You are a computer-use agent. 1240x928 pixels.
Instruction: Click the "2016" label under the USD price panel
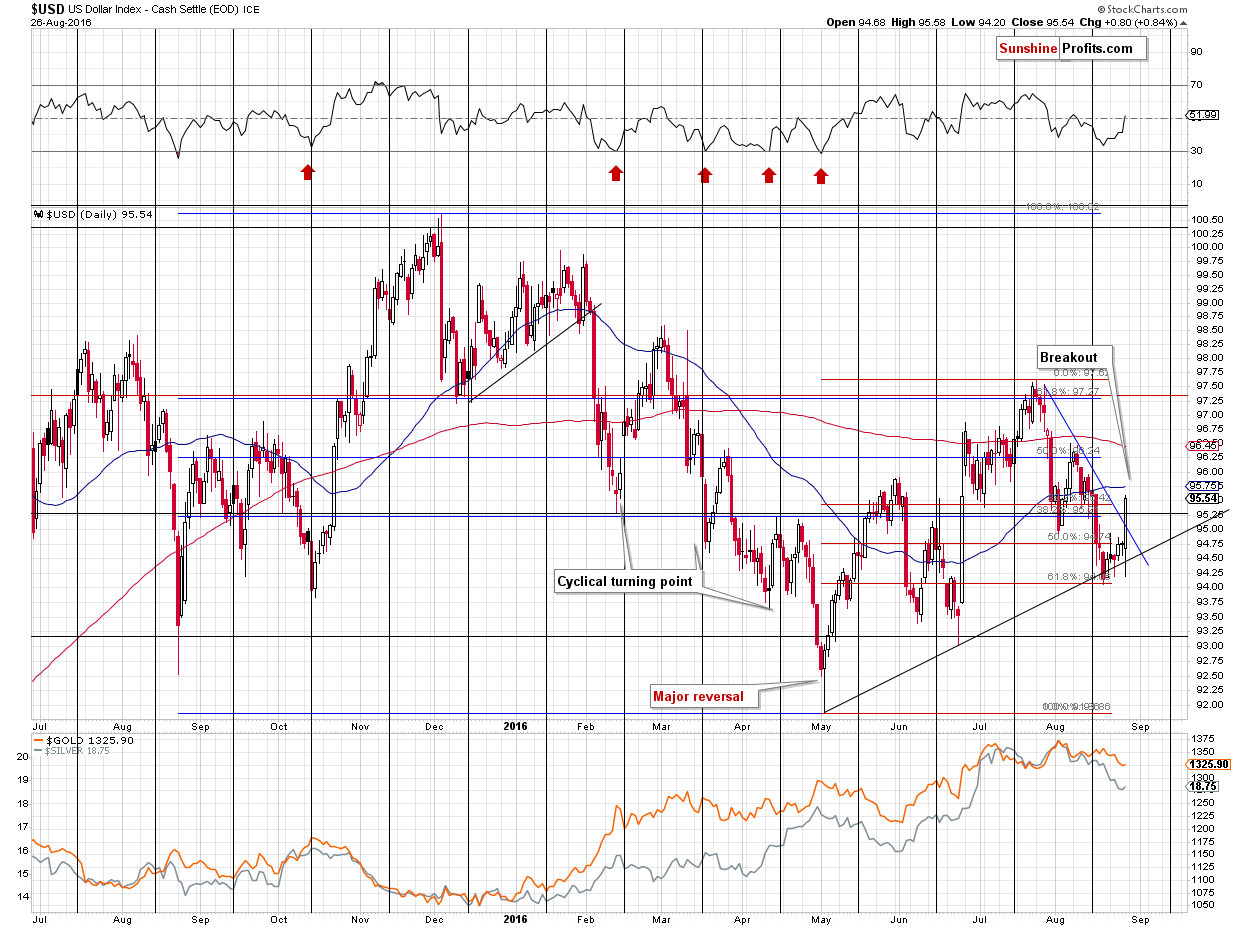coord(516,725)
